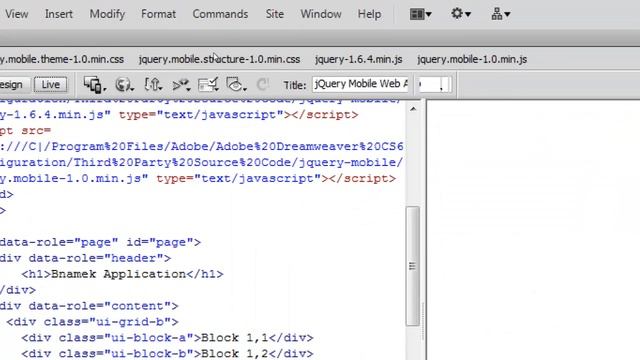Image resolution: width=640 pixels, height=360 pixels.
Task: Click the Check browser compatibility icon
Action: coord(208,84)
